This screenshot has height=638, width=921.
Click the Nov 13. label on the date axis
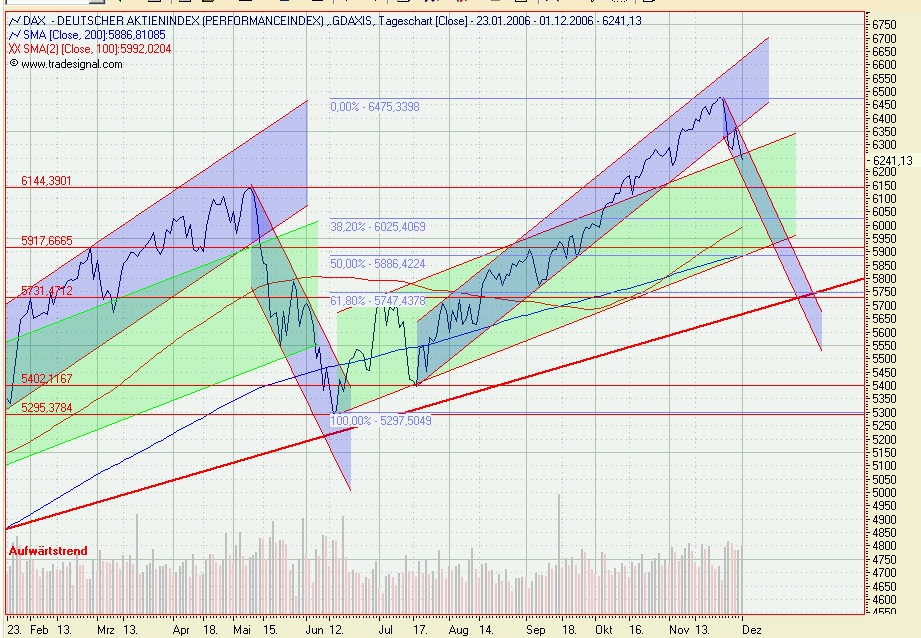pos(689,630)
